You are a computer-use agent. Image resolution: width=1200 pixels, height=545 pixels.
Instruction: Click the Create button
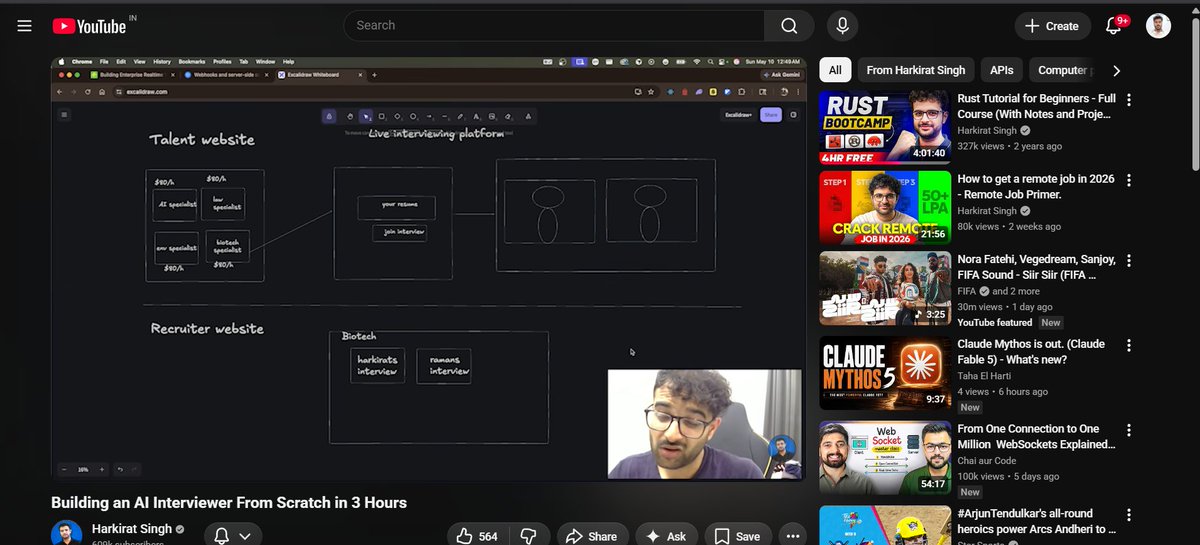pos(1051,26)
